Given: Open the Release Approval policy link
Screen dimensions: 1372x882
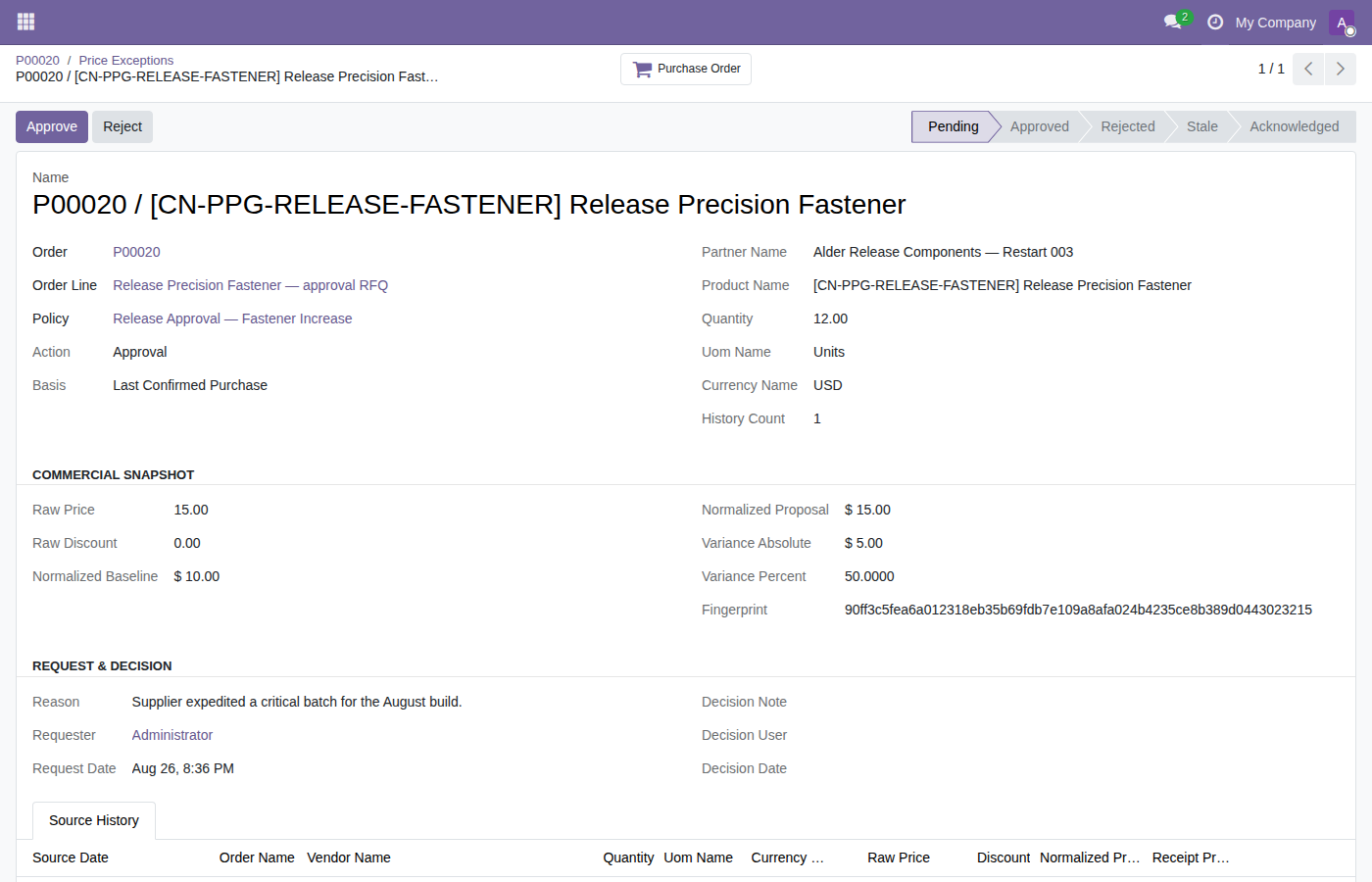Looking at the screenshot, I should tap(232, 318).
